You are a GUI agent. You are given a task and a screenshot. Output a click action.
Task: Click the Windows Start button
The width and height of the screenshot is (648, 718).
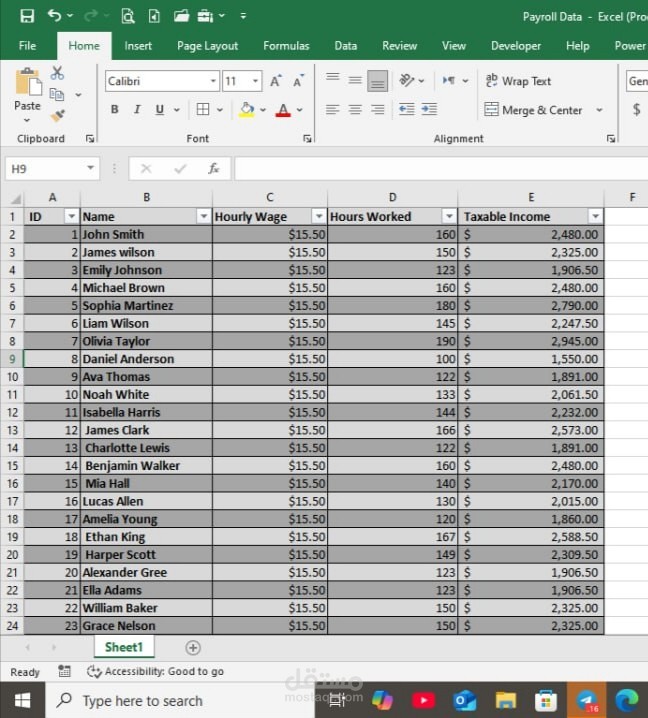22,700
